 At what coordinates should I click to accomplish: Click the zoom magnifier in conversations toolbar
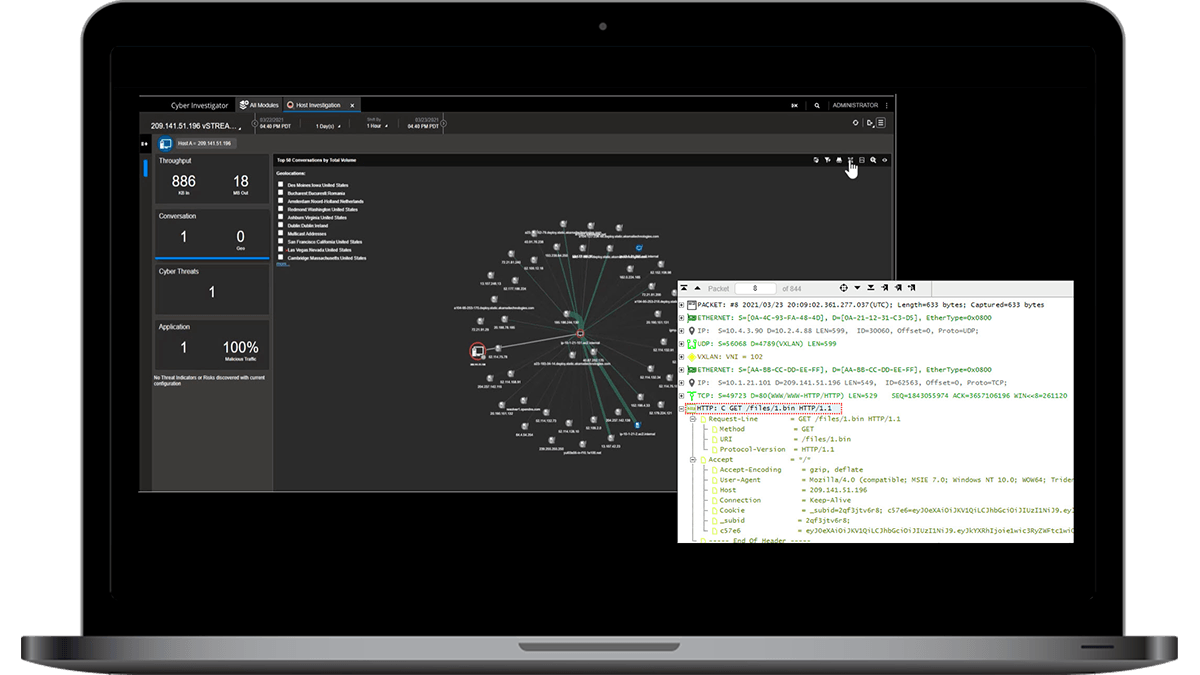(x=873, y=160)
